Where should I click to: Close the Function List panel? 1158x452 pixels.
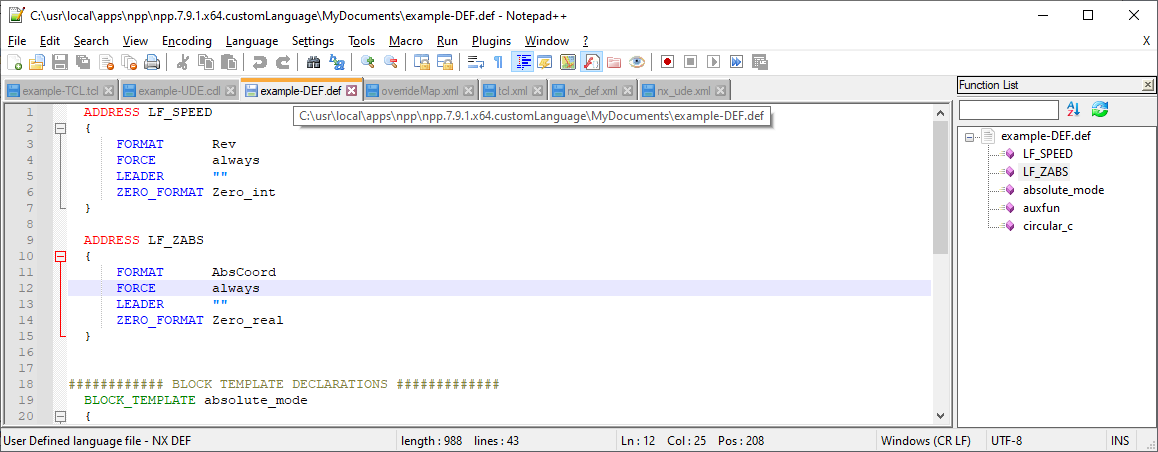click(1148, 85)
